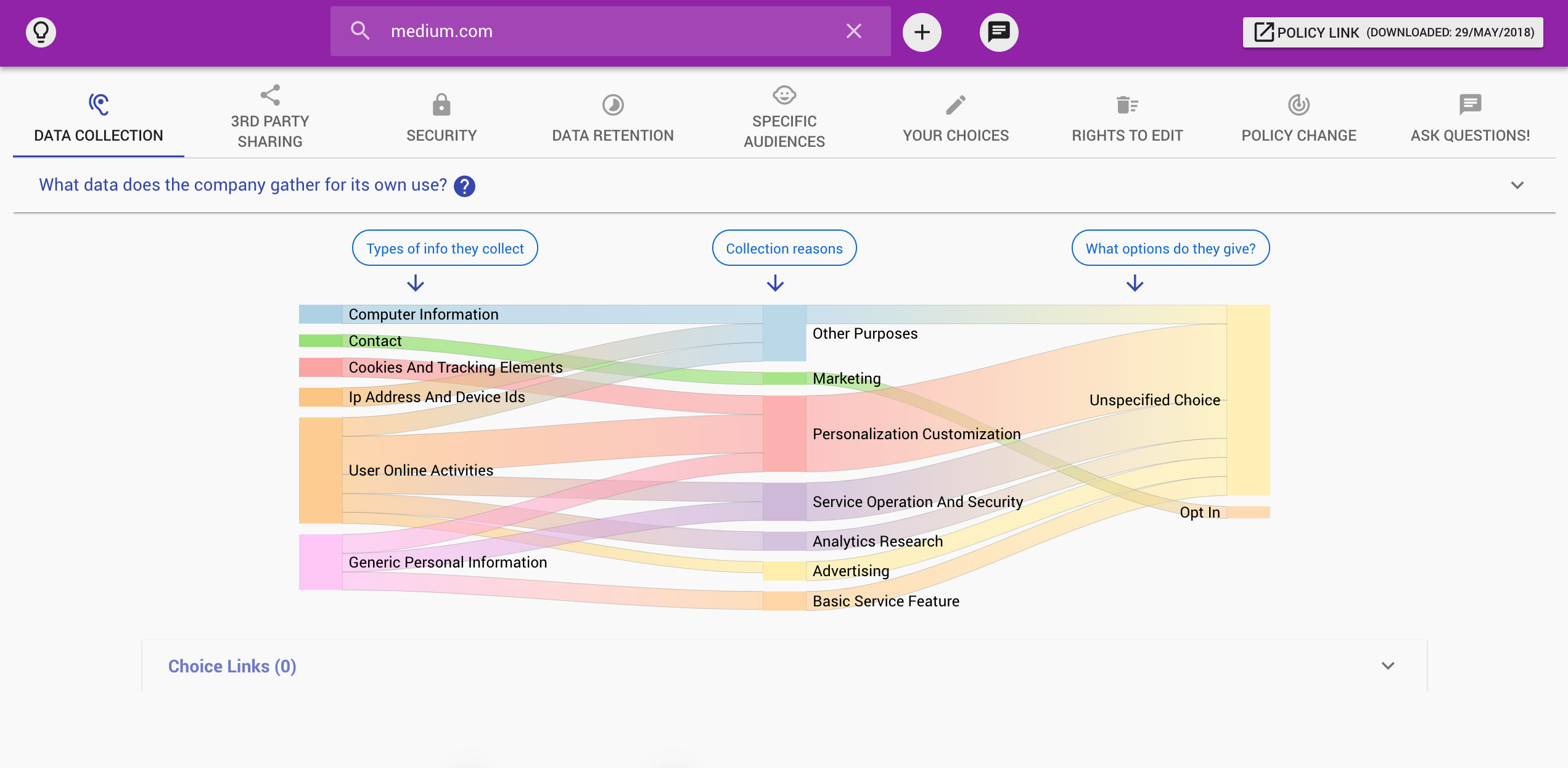
Task: Expand the Choice Links section
Action: [x=1387, y=666]
